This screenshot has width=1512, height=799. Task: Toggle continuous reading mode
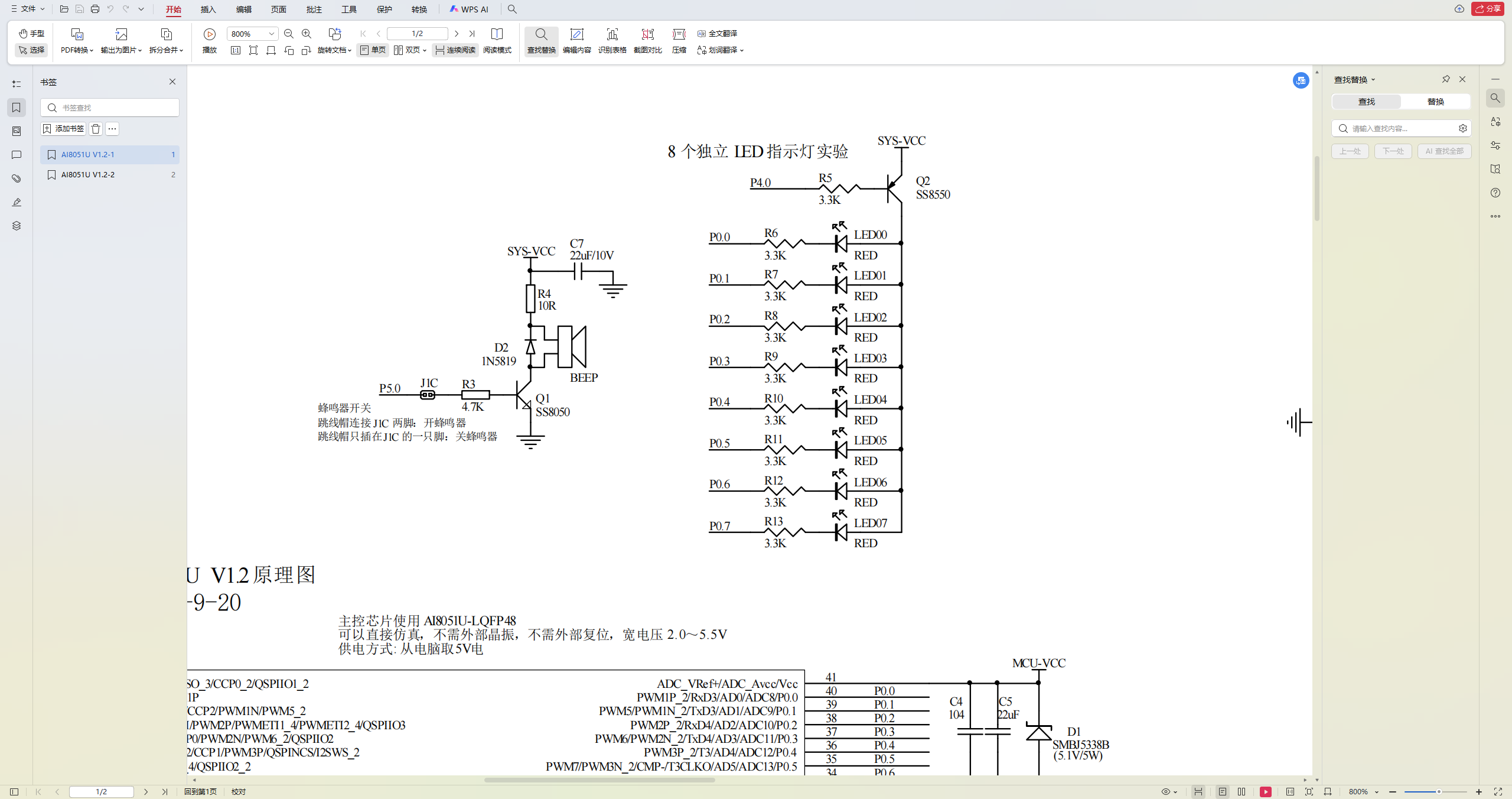click(x=455, y=50)
